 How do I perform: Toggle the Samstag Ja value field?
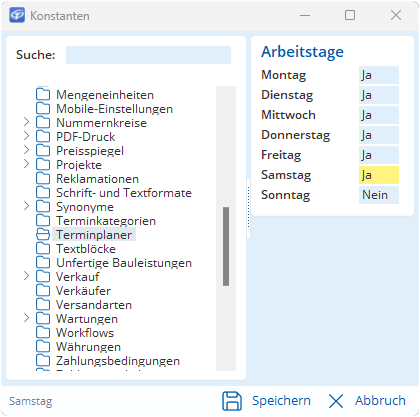379,175
